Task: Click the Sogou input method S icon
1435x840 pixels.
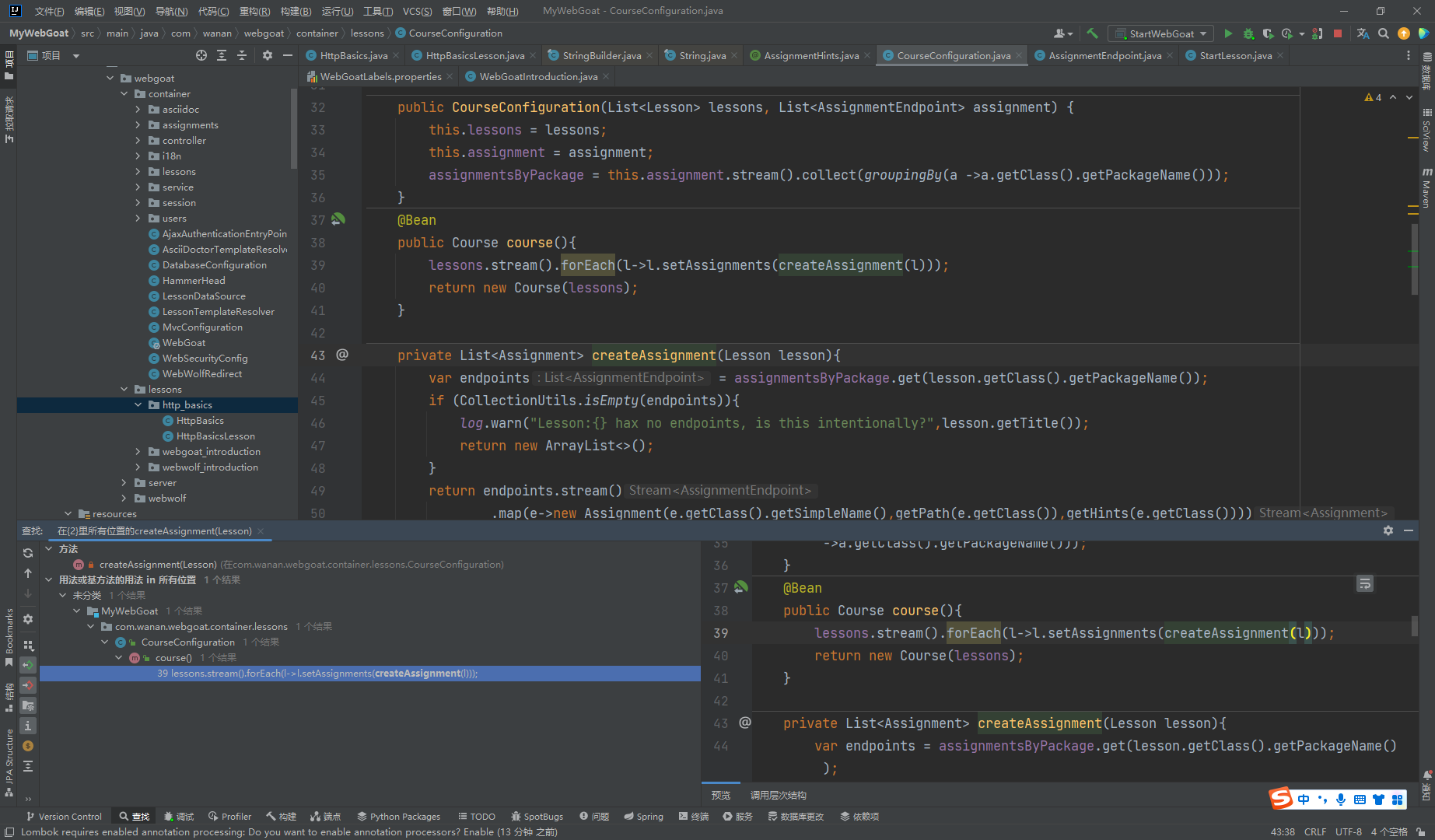Action: [1281, 799]
